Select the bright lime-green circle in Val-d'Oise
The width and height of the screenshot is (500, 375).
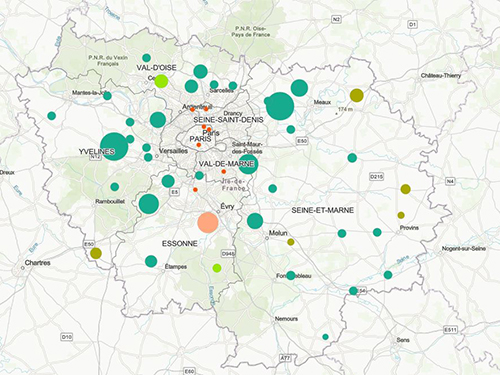click(x=161, y=81)
